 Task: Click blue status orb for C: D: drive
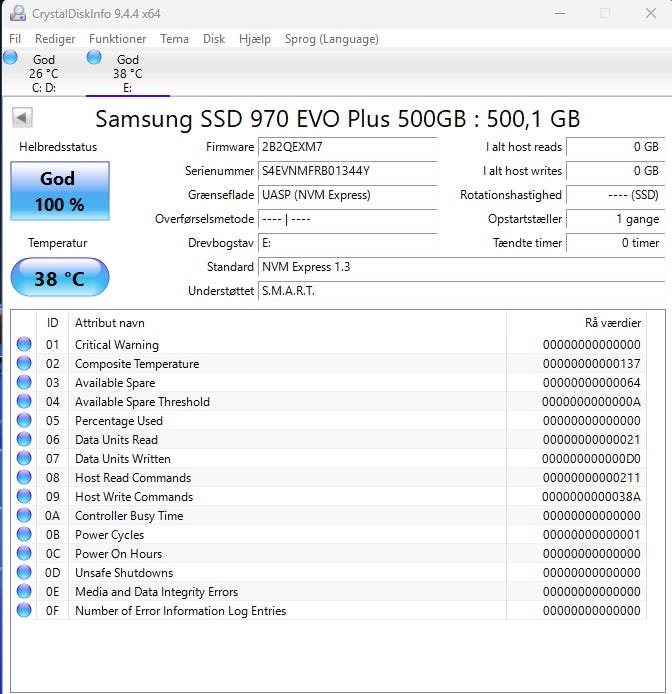coord(11,58)
